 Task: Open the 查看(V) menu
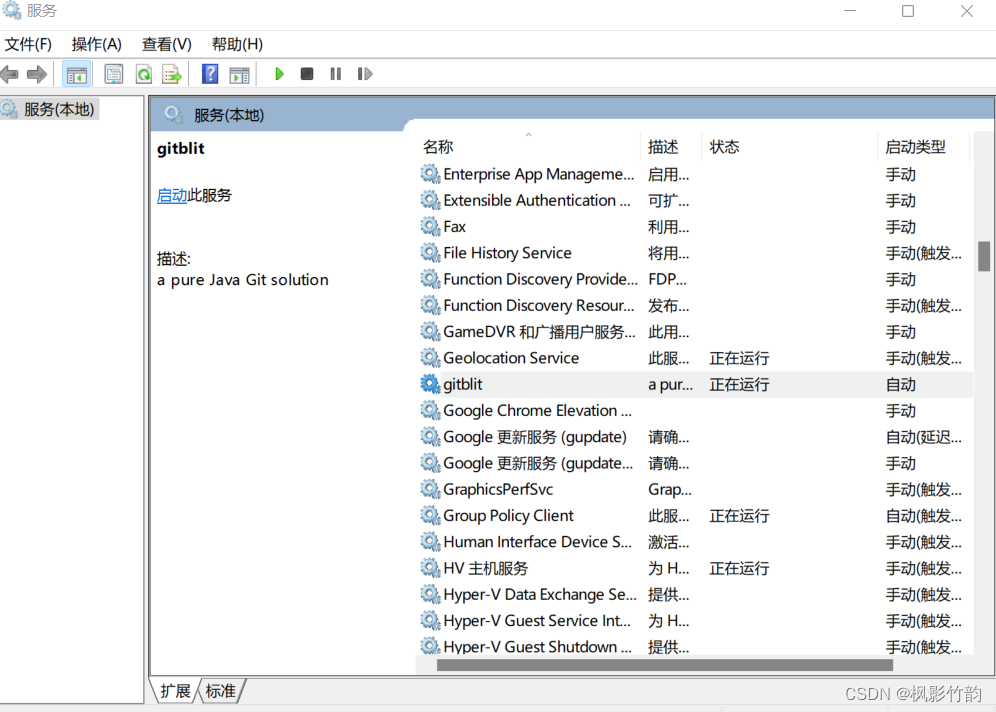165,44
